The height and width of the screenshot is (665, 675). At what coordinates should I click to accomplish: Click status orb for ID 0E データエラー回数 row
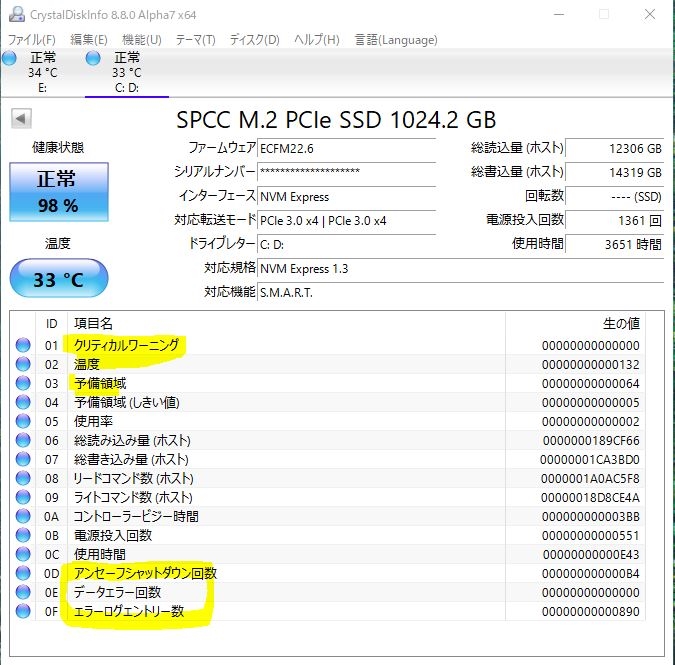click(23, 592)
